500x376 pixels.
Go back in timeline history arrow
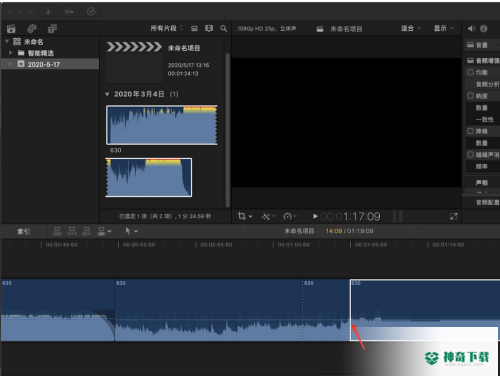244,231
